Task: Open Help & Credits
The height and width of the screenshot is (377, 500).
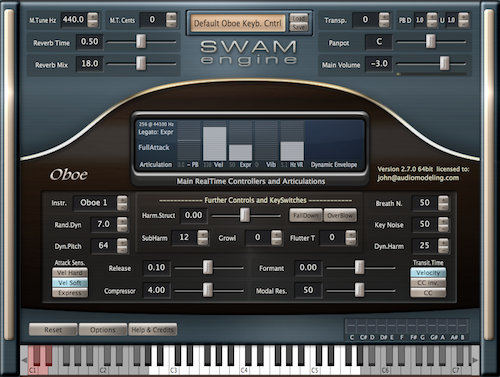Action: [153, 330]
